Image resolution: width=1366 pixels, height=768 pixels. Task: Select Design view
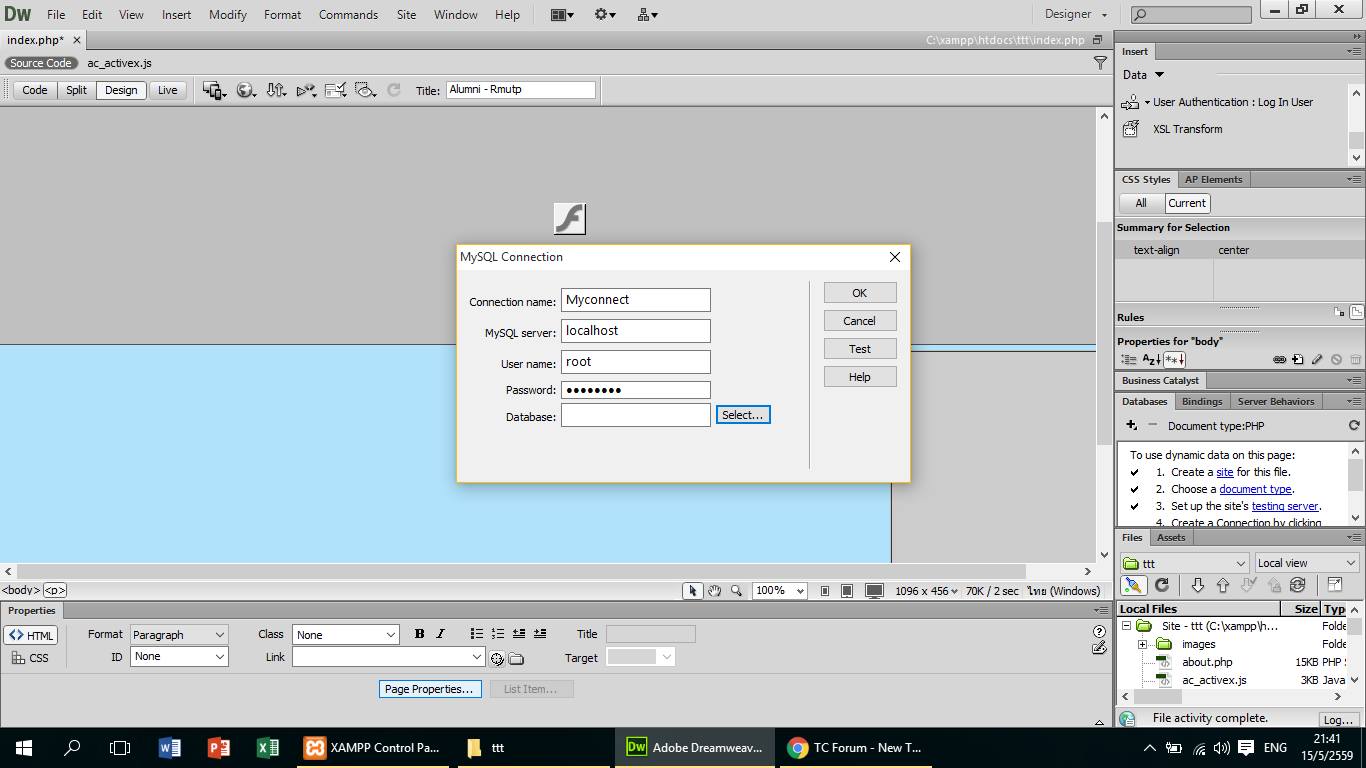click(x=121, y=90)
